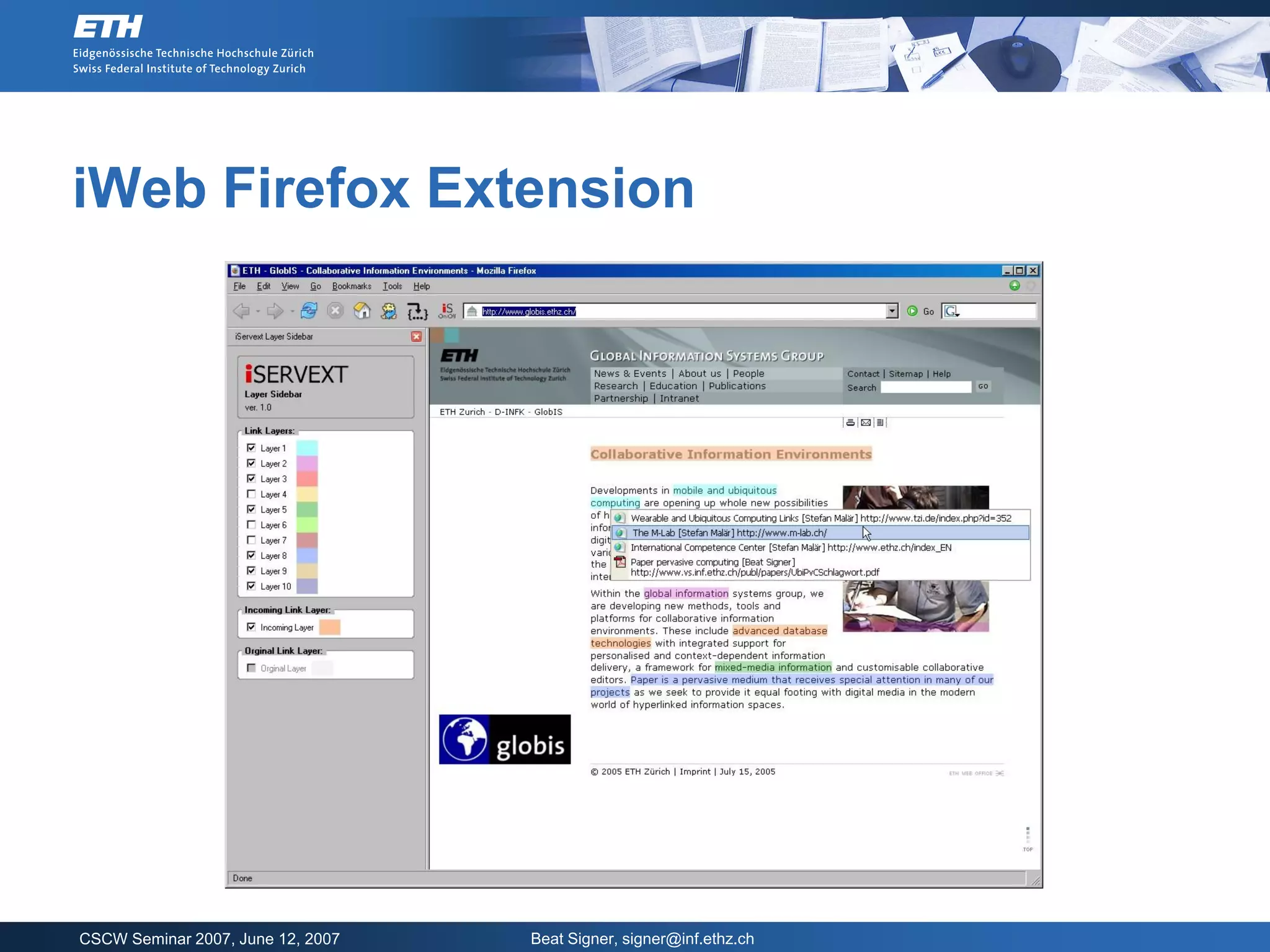Open the address bar URL dropdown
Image resolution: width=1270 pixels, height=952 pixels.
[892, 311]
